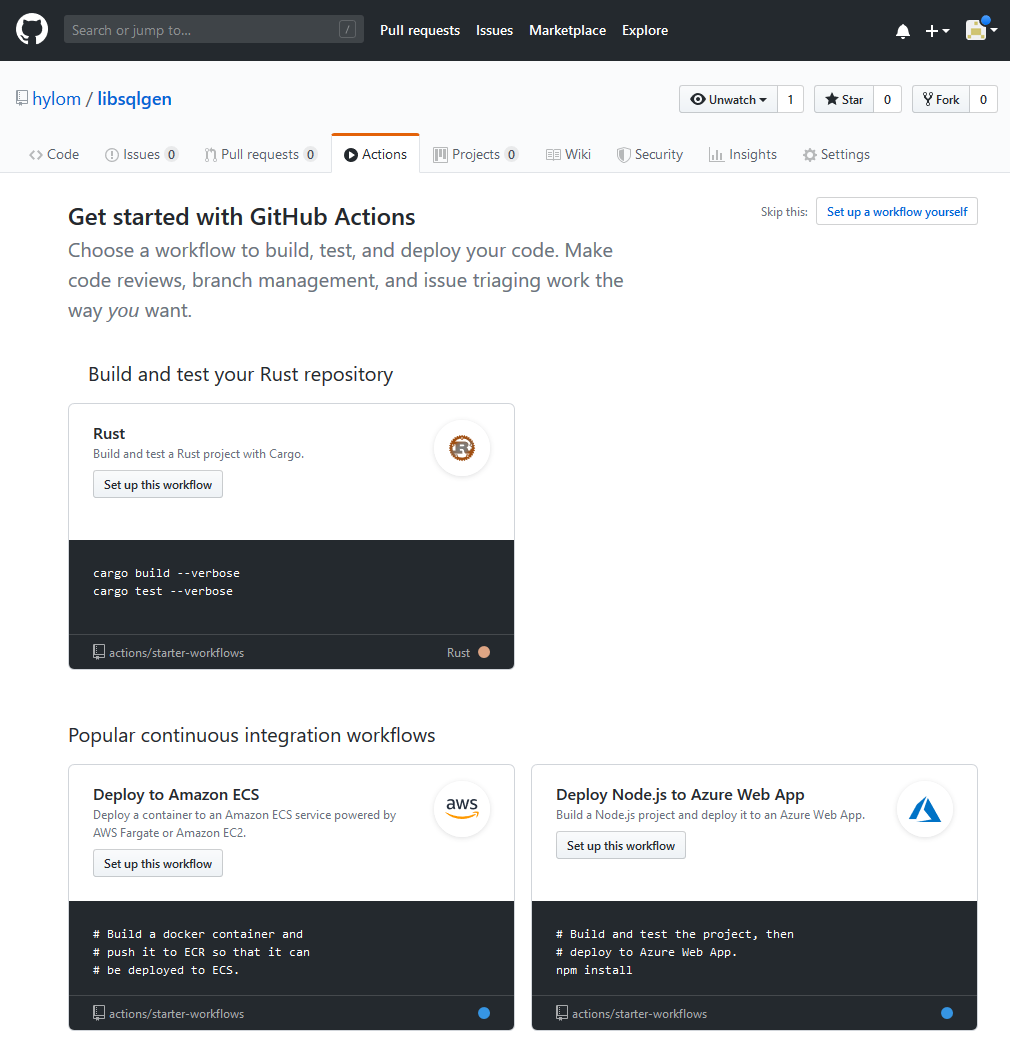The width and height of the screenshot is (1010, 1039).
Task: Click the repository book icon beside hylom
Action: click(x=22, y=98)
